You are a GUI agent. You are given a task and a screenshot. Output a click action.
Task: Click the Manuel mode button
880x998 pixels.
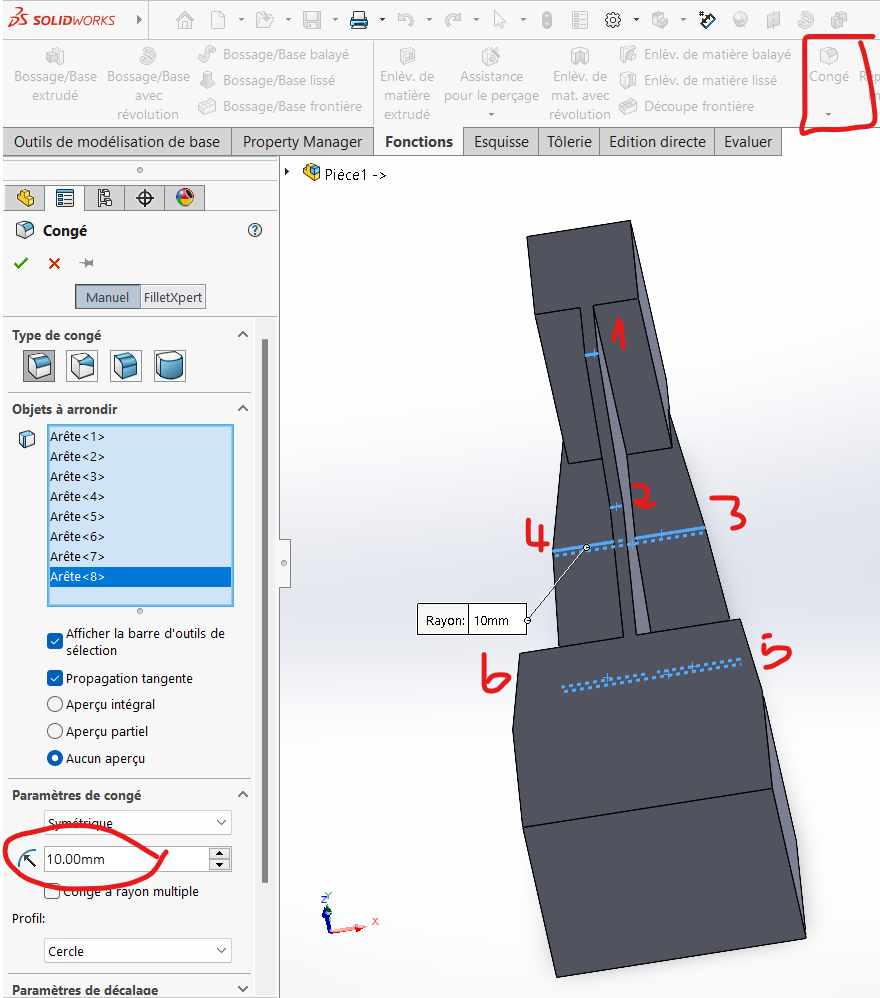[108, 297]
